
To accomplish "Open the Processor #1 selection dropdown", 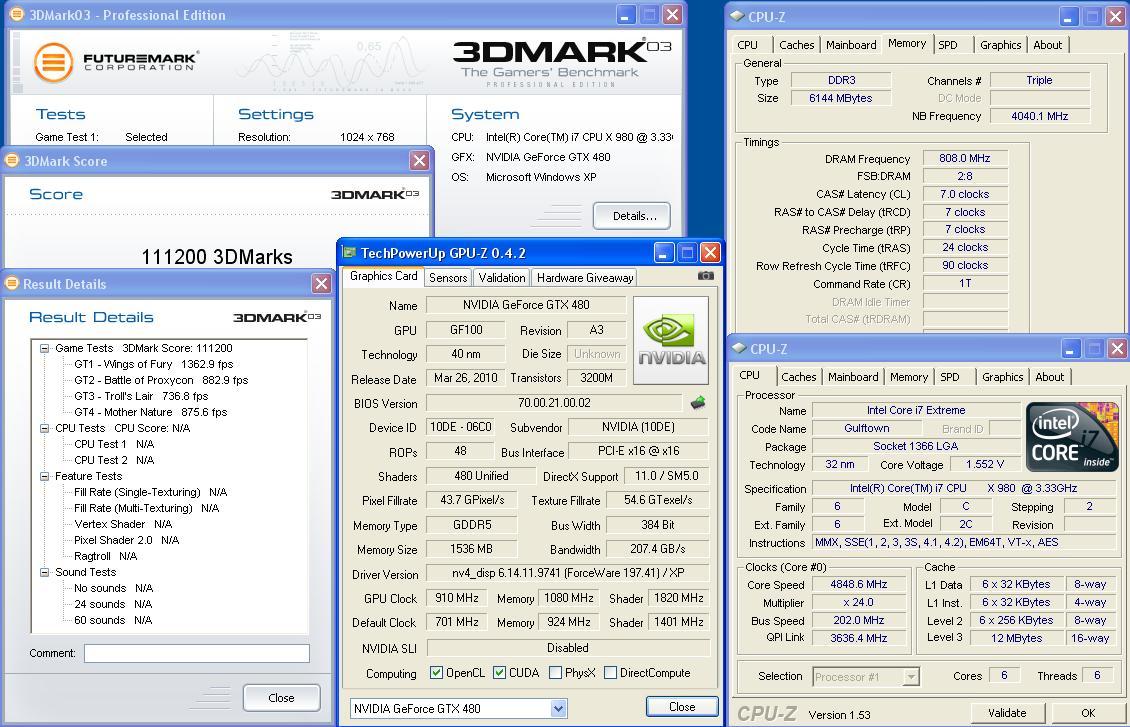I will 911,676.
